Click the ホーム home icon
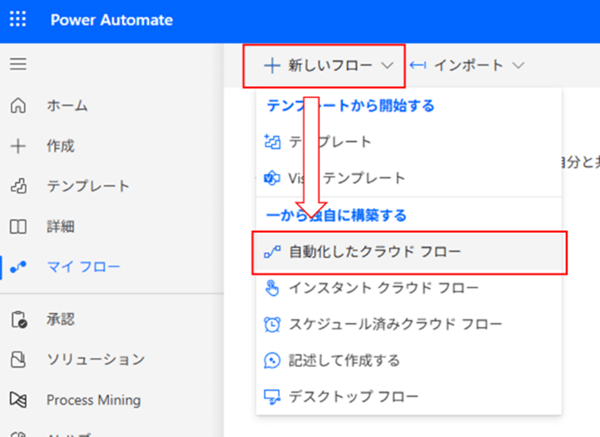Screen dimensions: 600x437 coord(18,105)
